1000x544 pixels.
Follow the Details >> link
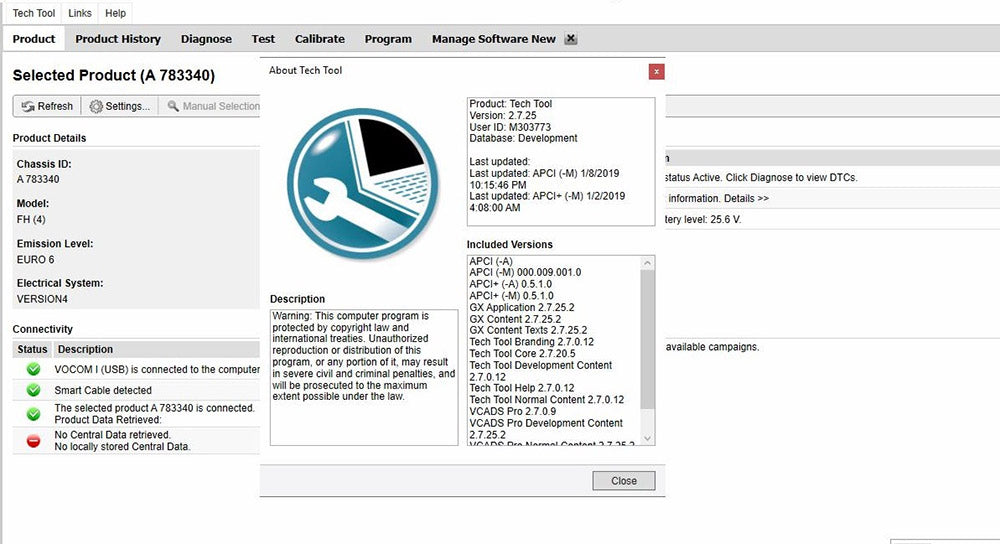[x=746, y=198]
